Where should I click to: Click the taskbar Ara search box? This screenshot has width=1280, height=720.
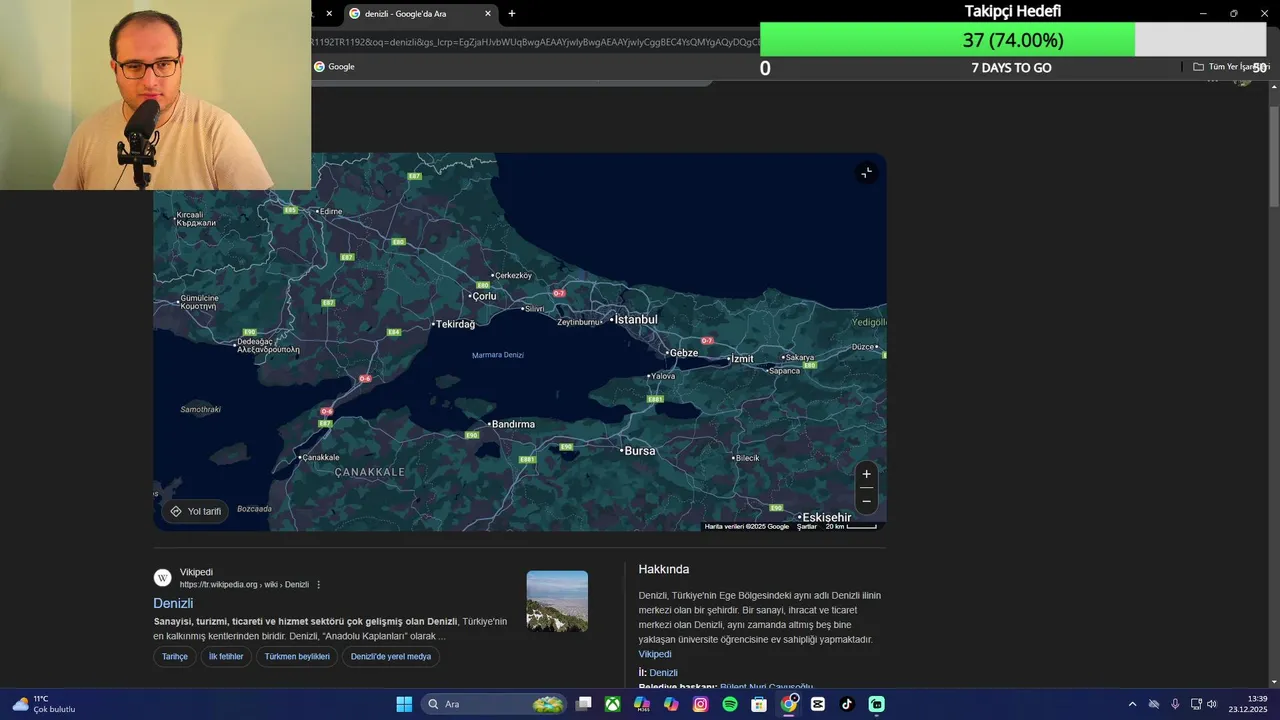(494, 704)
